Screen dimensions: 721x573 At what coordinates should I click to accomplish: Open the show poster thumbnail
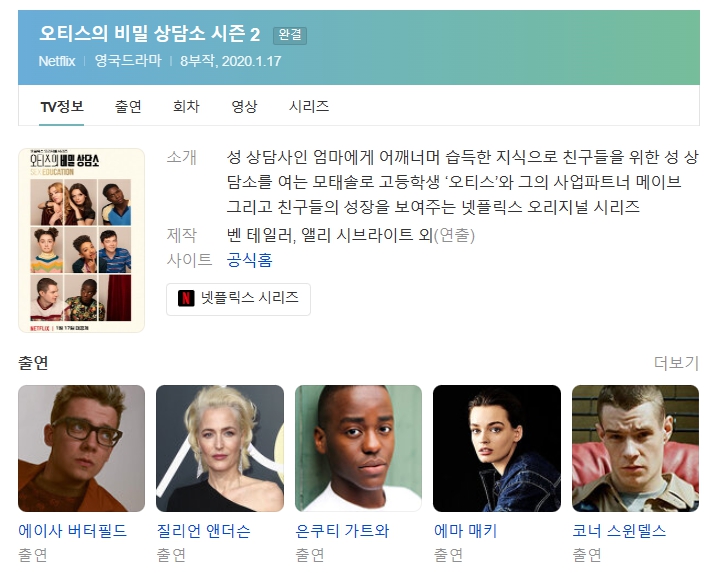coord(81,241)
